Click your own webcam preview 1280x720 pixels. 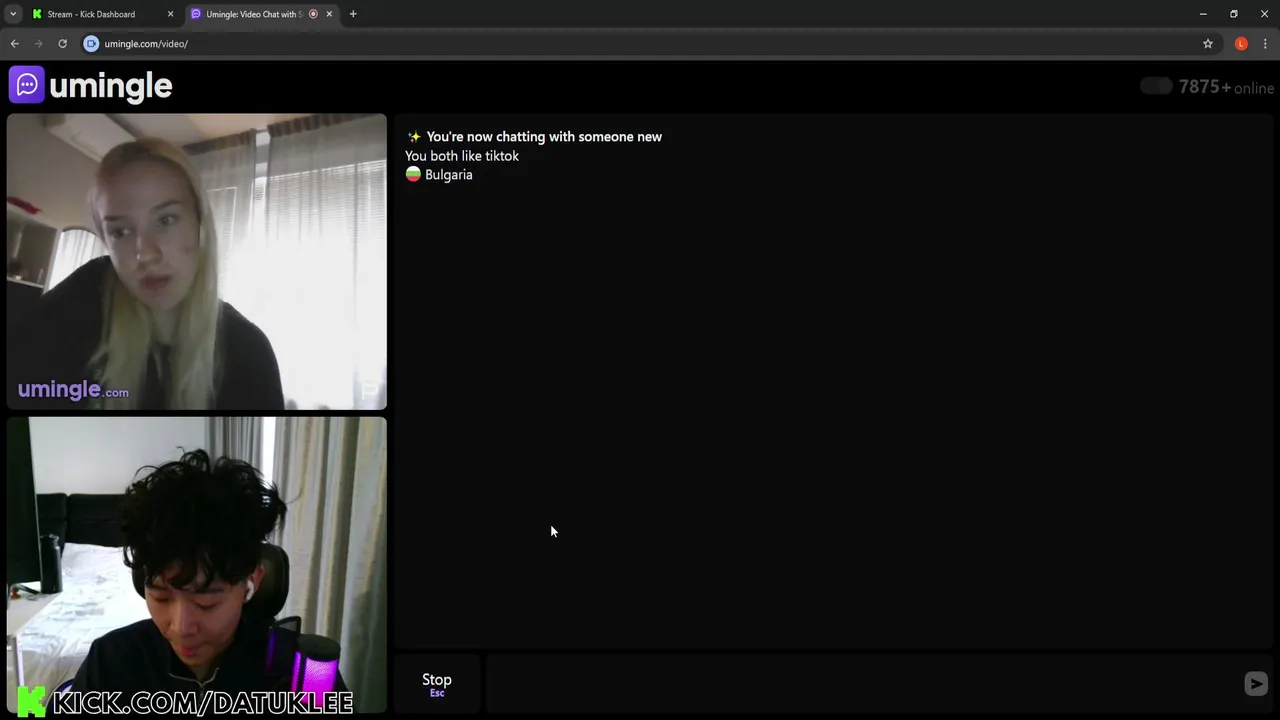pyautogui.click(x=197, y=565)
